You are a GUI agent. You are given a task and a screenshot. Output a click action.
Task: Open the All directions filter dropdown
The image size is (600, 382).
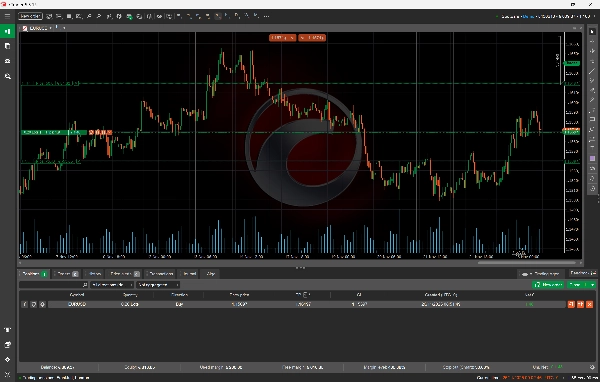click(x=111, y=285)
